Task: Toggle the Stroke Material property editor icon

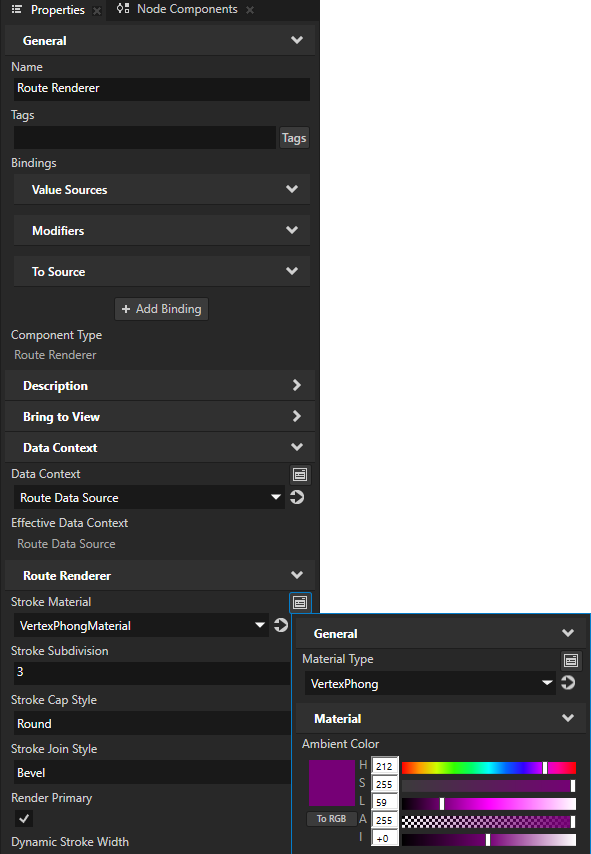Action: pyautogui.click(x=300, y=602)
